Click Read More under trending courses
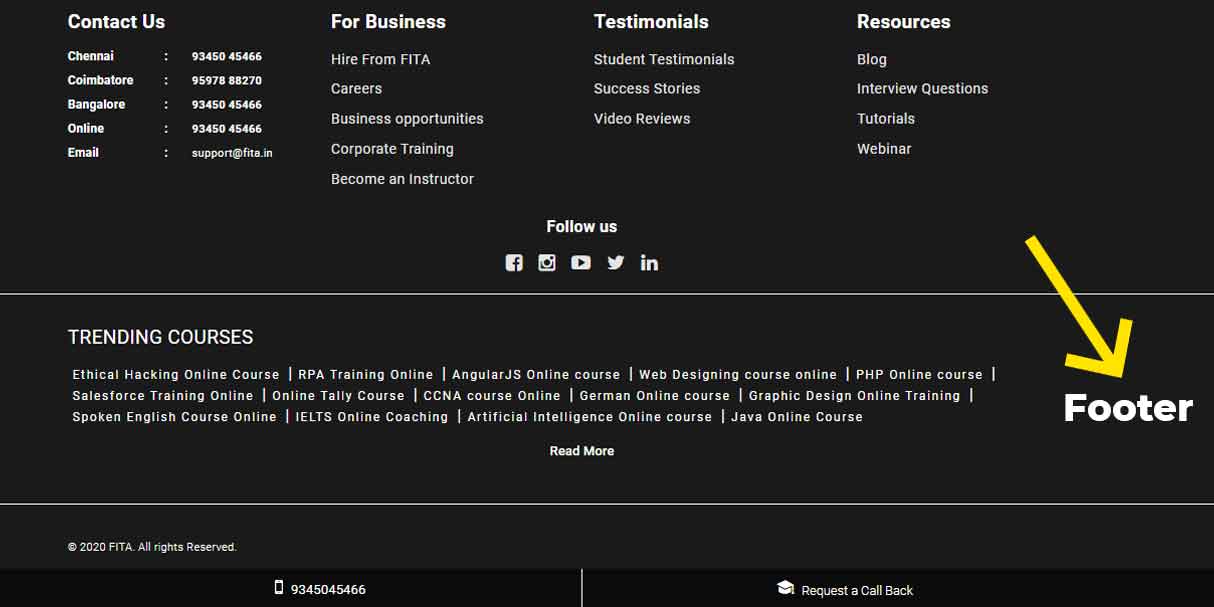 tap(582, 451)
